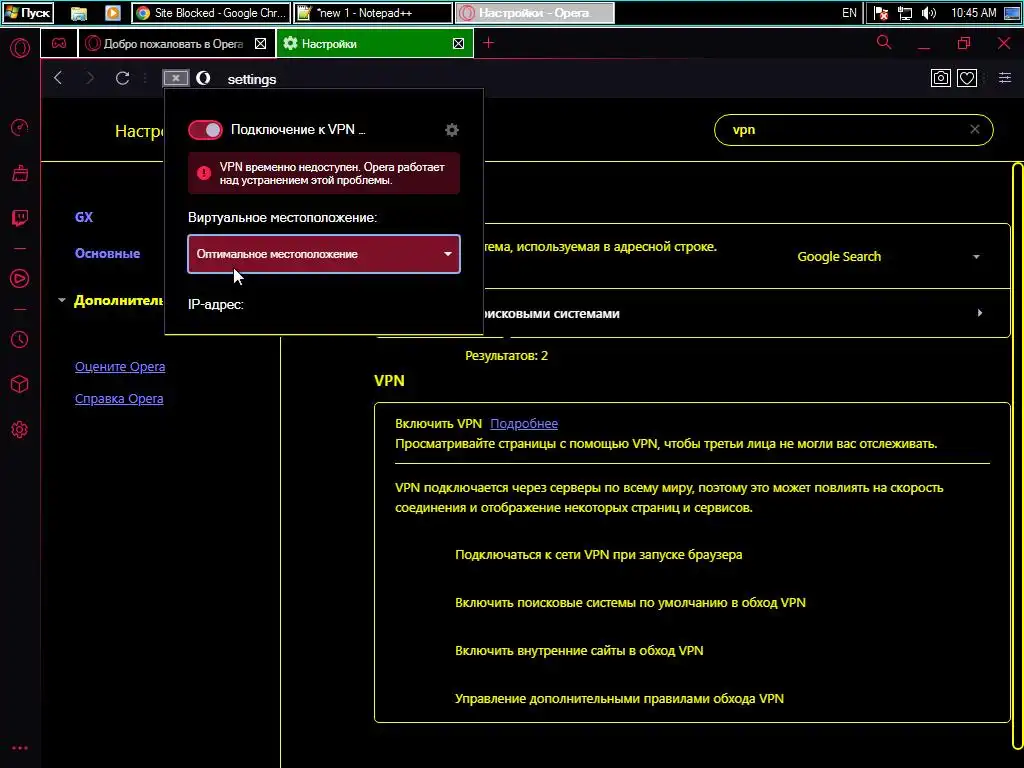
Task: Click the VPN unavailable error message
Action: [x=324, y=174]
